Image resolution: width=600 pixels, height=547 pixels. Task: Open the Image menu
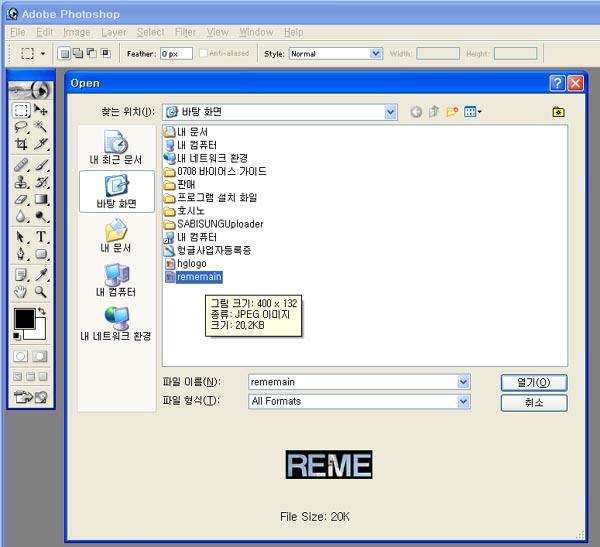click(77, 32)
